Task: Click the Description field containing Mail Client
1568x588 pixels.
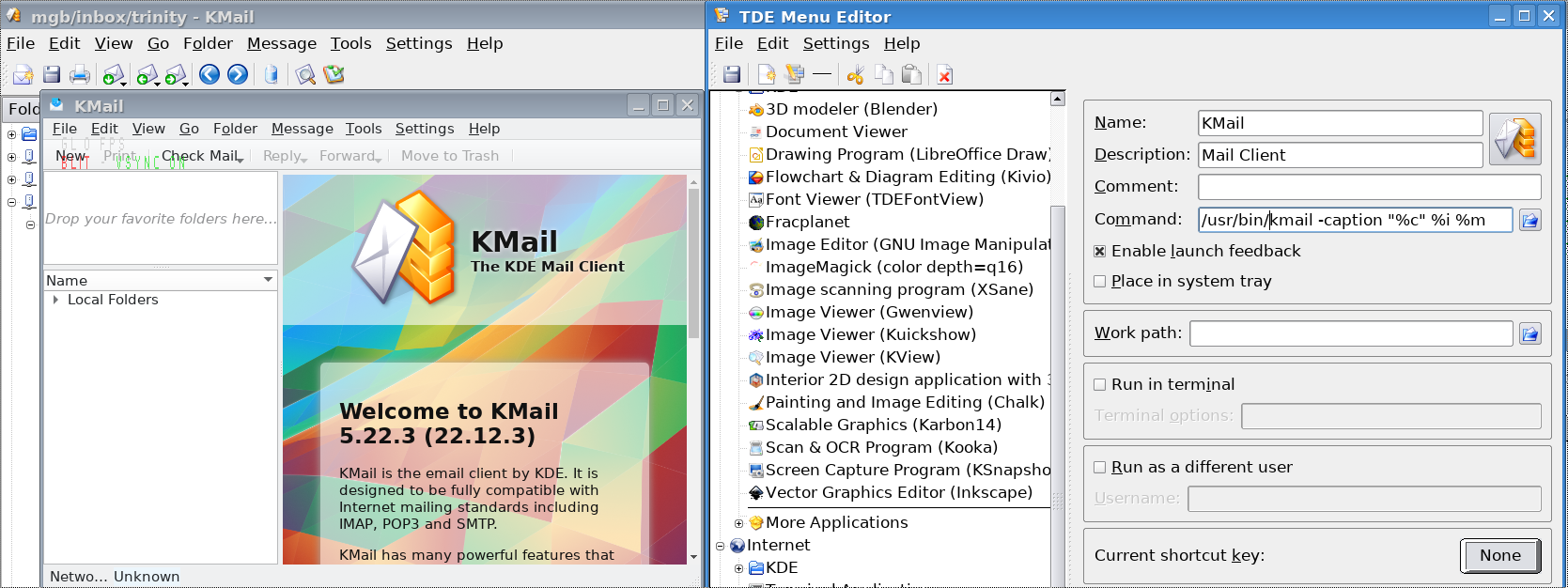Action: click(x=1341, y=155)
